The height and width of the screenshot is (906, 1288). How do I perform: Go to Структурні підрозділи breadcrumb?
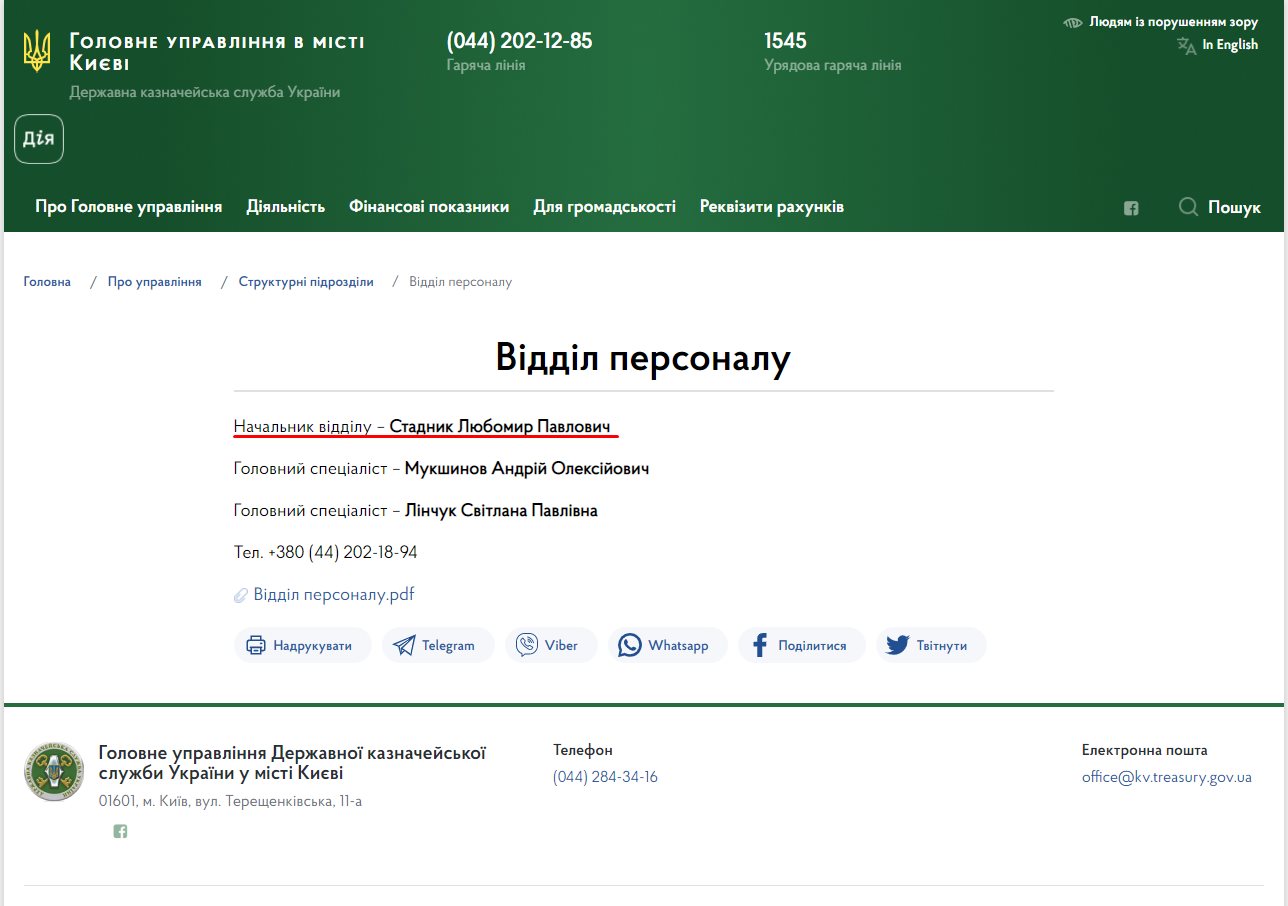[x=306, y=282]
